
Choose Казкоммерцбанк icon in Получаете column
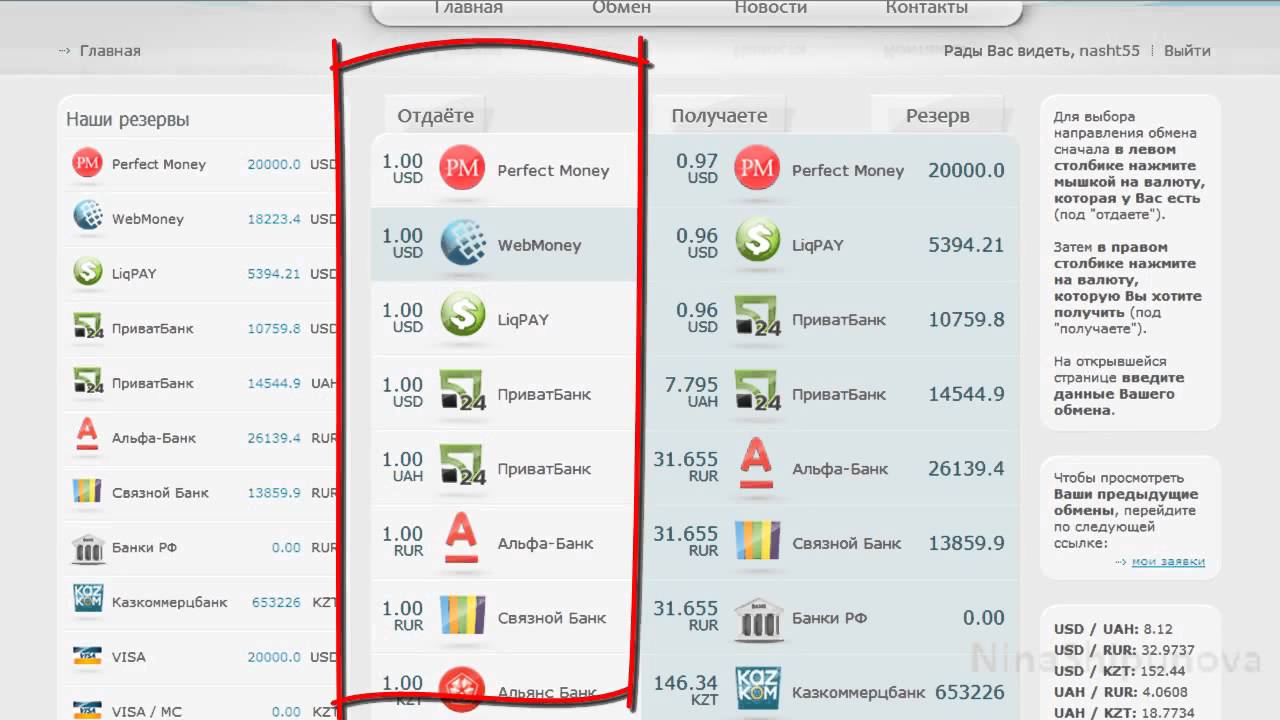tap(757, 689)
